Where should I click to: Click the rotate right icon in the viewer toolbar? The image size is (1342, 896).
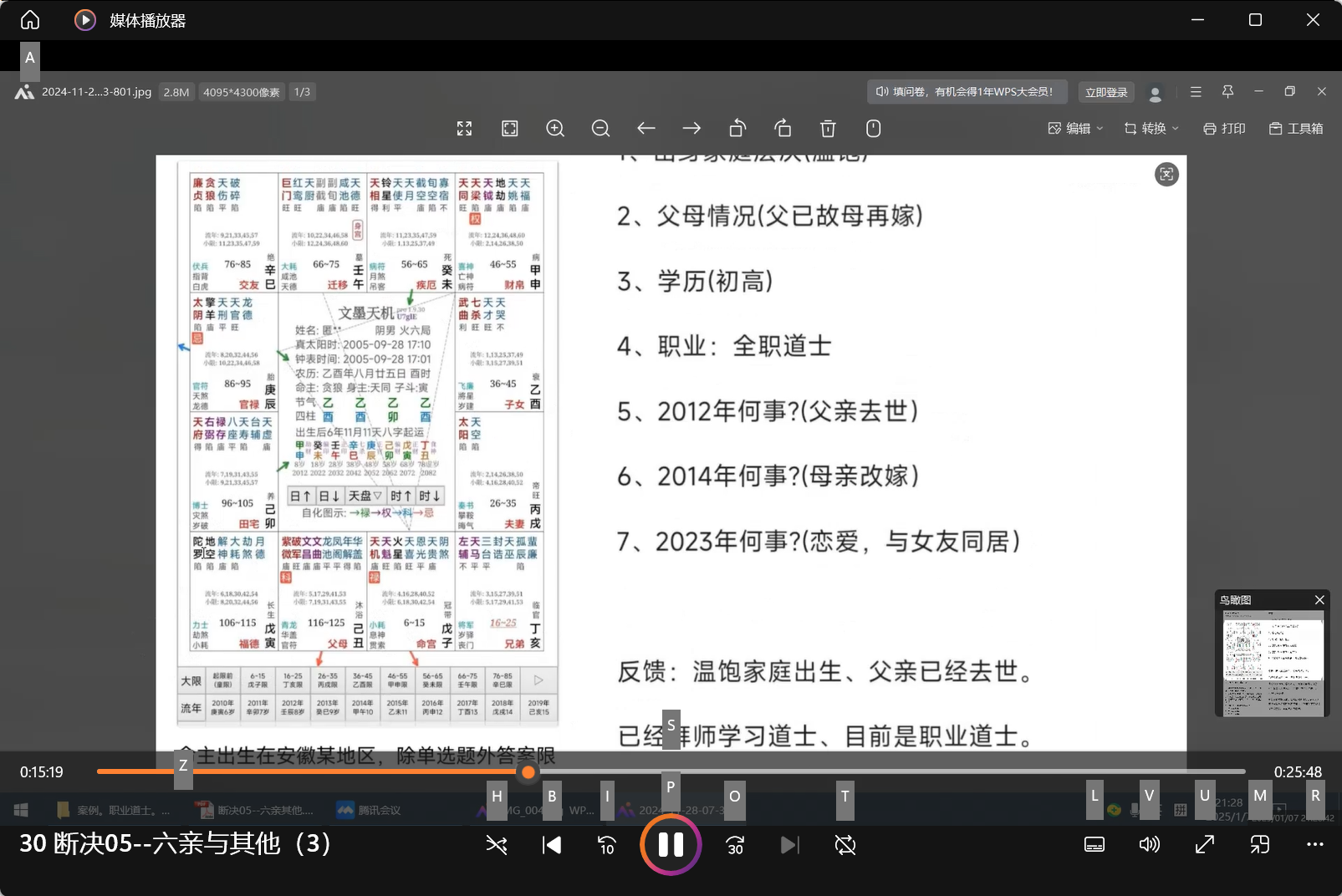pyautogui.click(x=783, y=129)
